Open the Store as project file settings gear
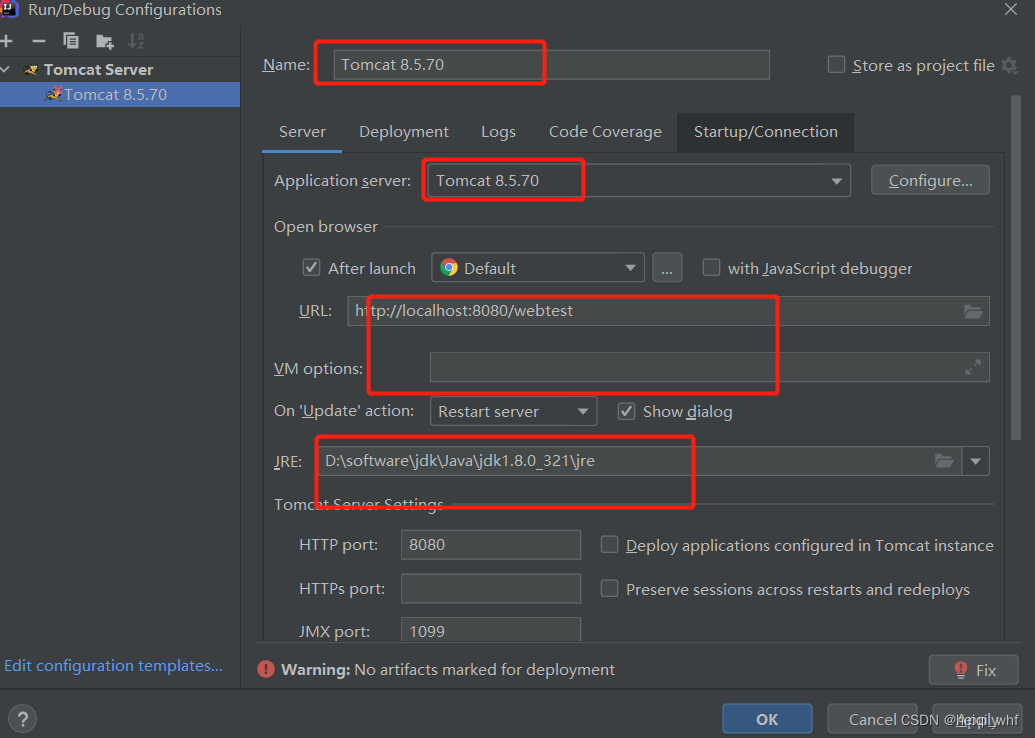Screen dimensions: 1035x738 tap(1009, 65)
